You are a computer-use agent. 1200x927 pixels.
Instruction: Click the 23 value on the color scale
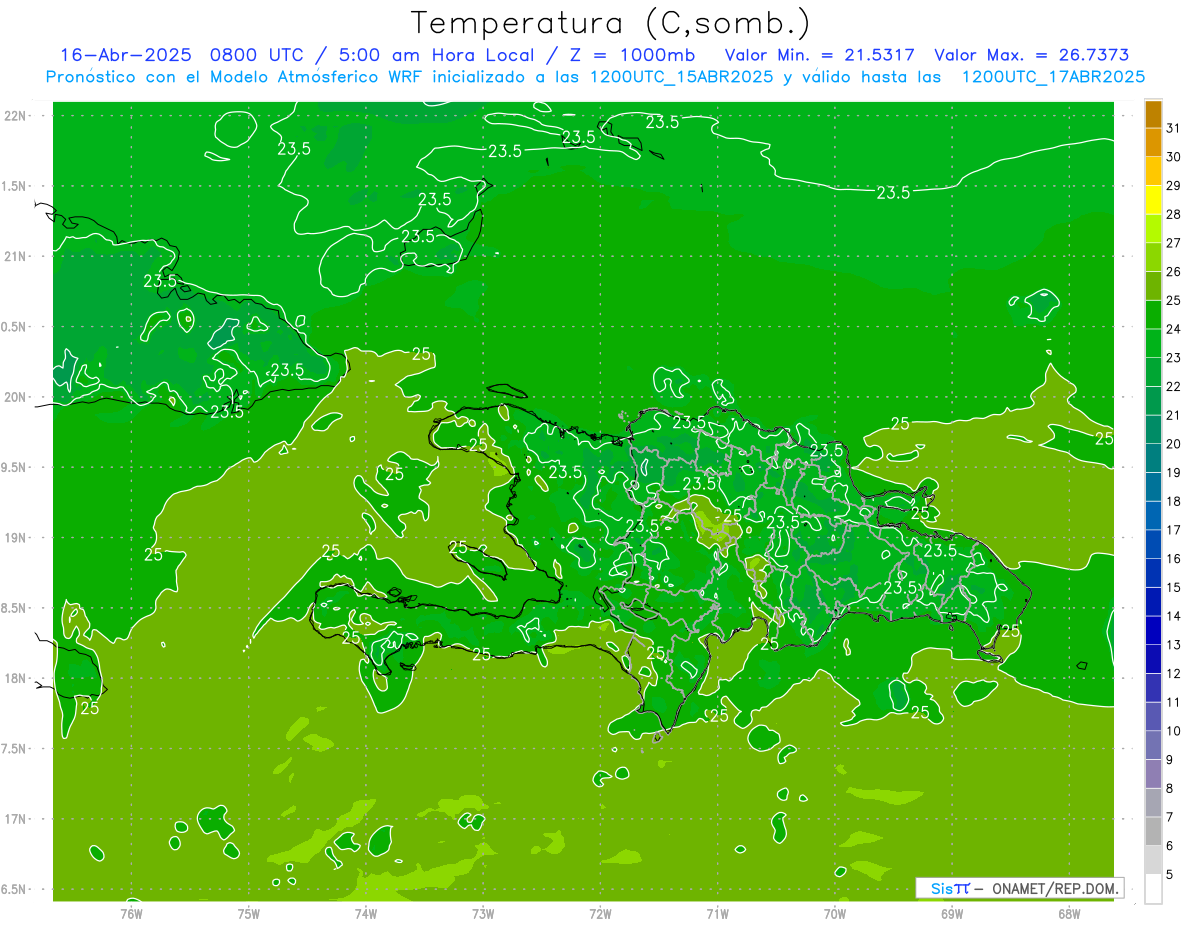click(x=1174, y=357)
